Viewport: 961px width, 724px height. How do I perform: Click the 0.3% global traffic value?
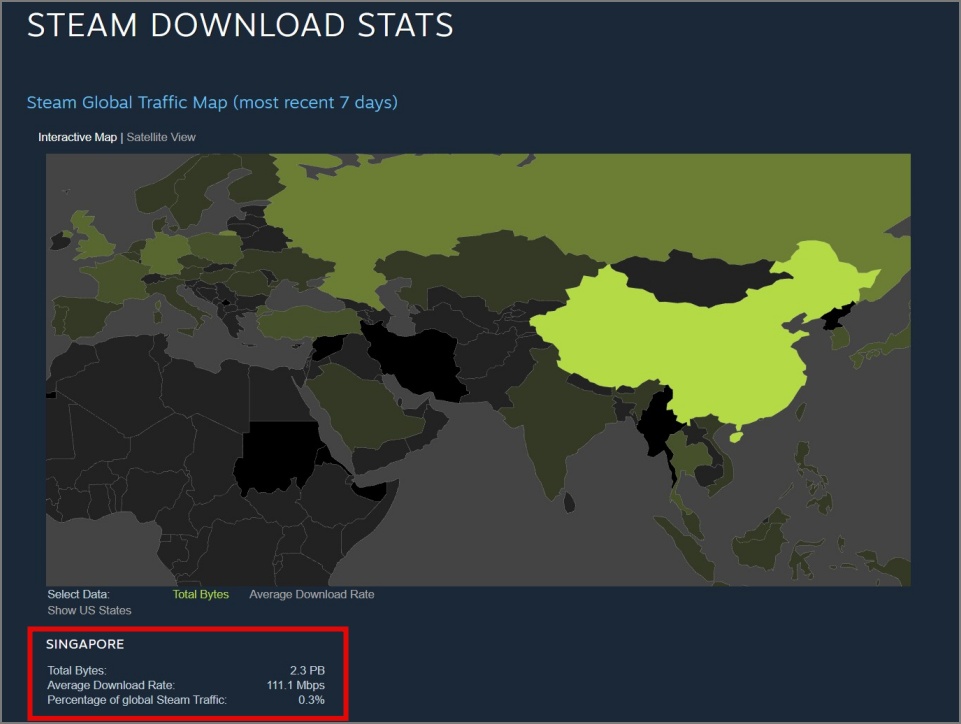(311, 700)
